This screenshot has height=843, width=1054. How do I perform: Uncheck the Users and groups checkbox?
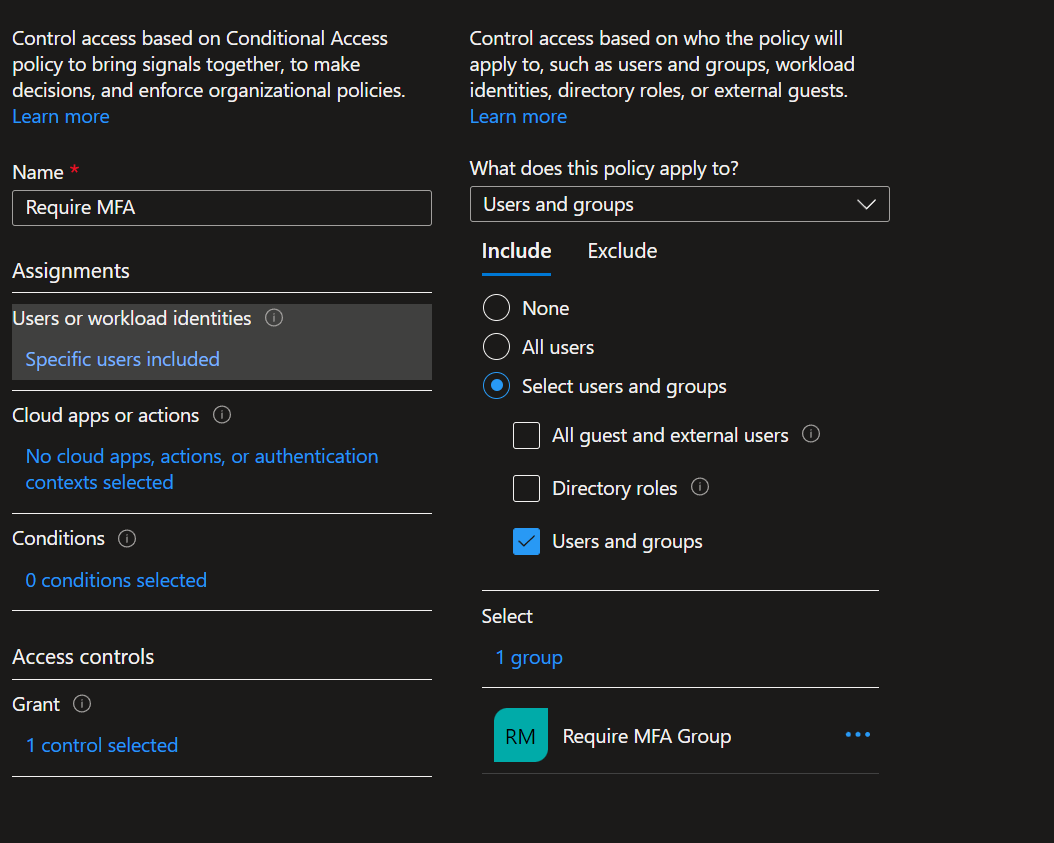[x=526, y=542]
